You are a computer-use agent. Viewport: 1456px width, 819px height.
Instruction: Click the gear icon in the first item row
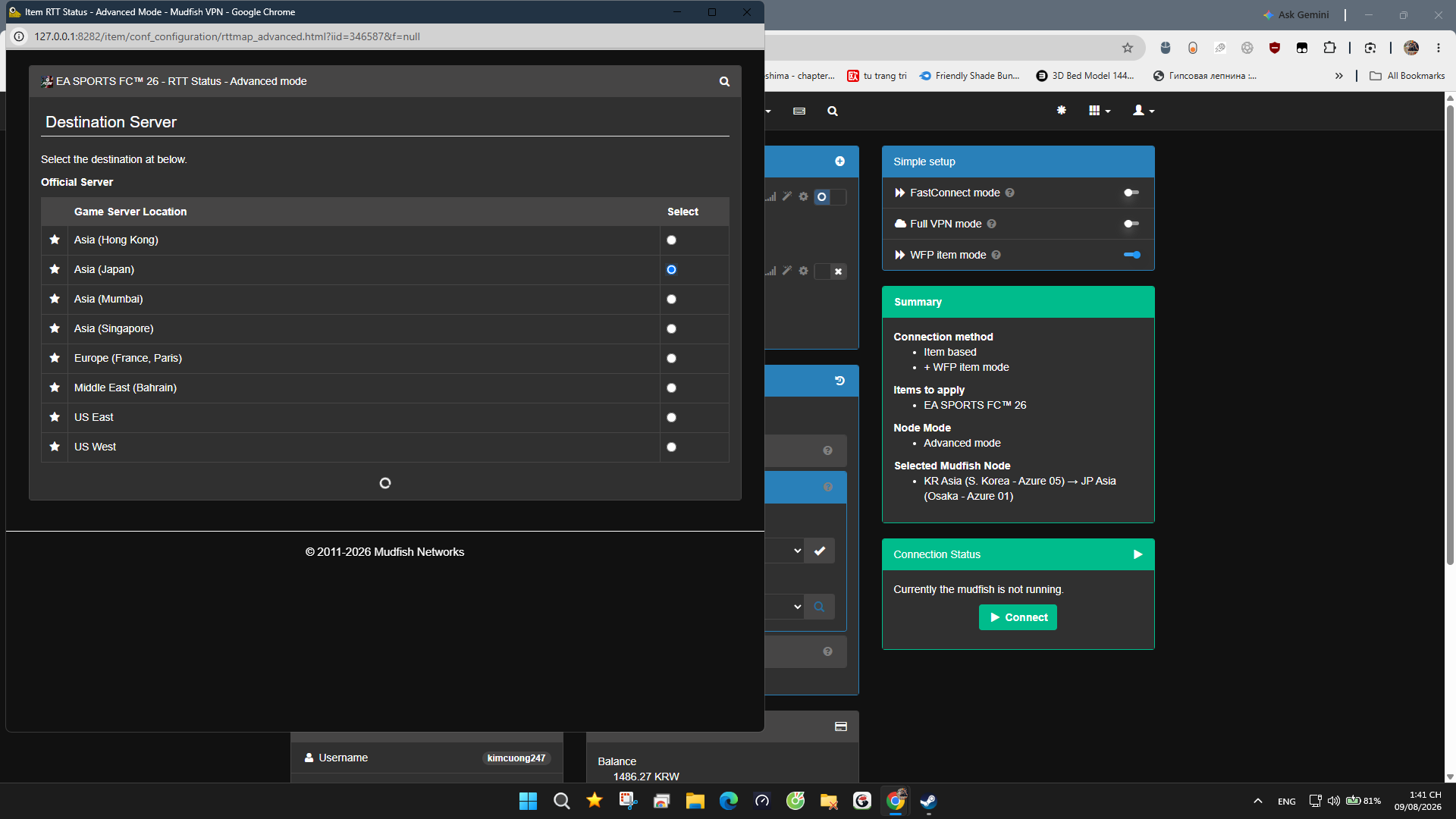[803, 196]
